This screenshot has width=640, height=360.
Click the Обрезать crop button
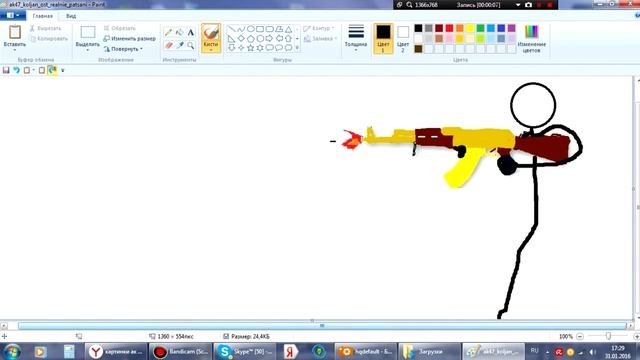(x=119, y=28)
